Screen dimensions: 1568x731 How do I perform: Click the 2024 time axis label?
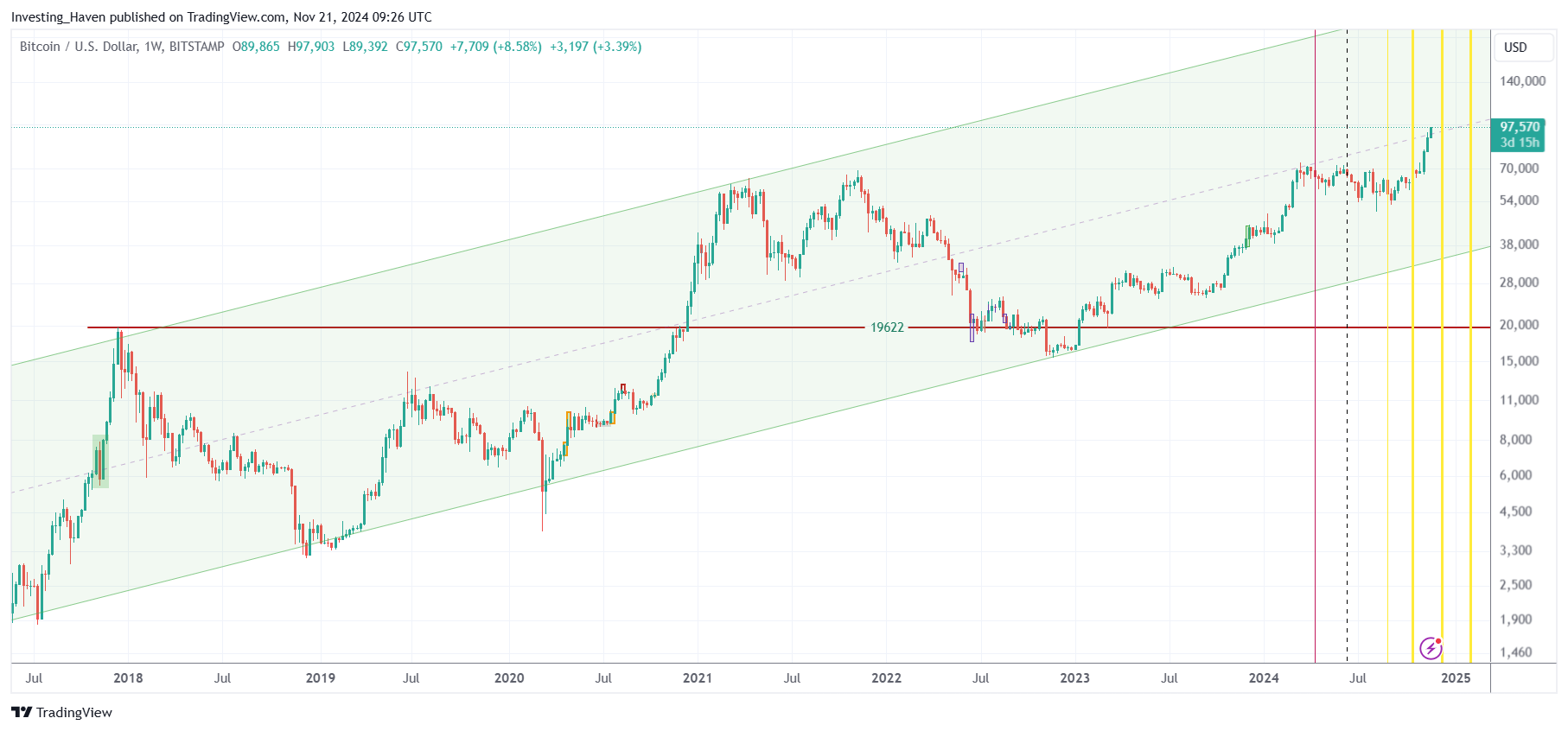(1264, 678)
